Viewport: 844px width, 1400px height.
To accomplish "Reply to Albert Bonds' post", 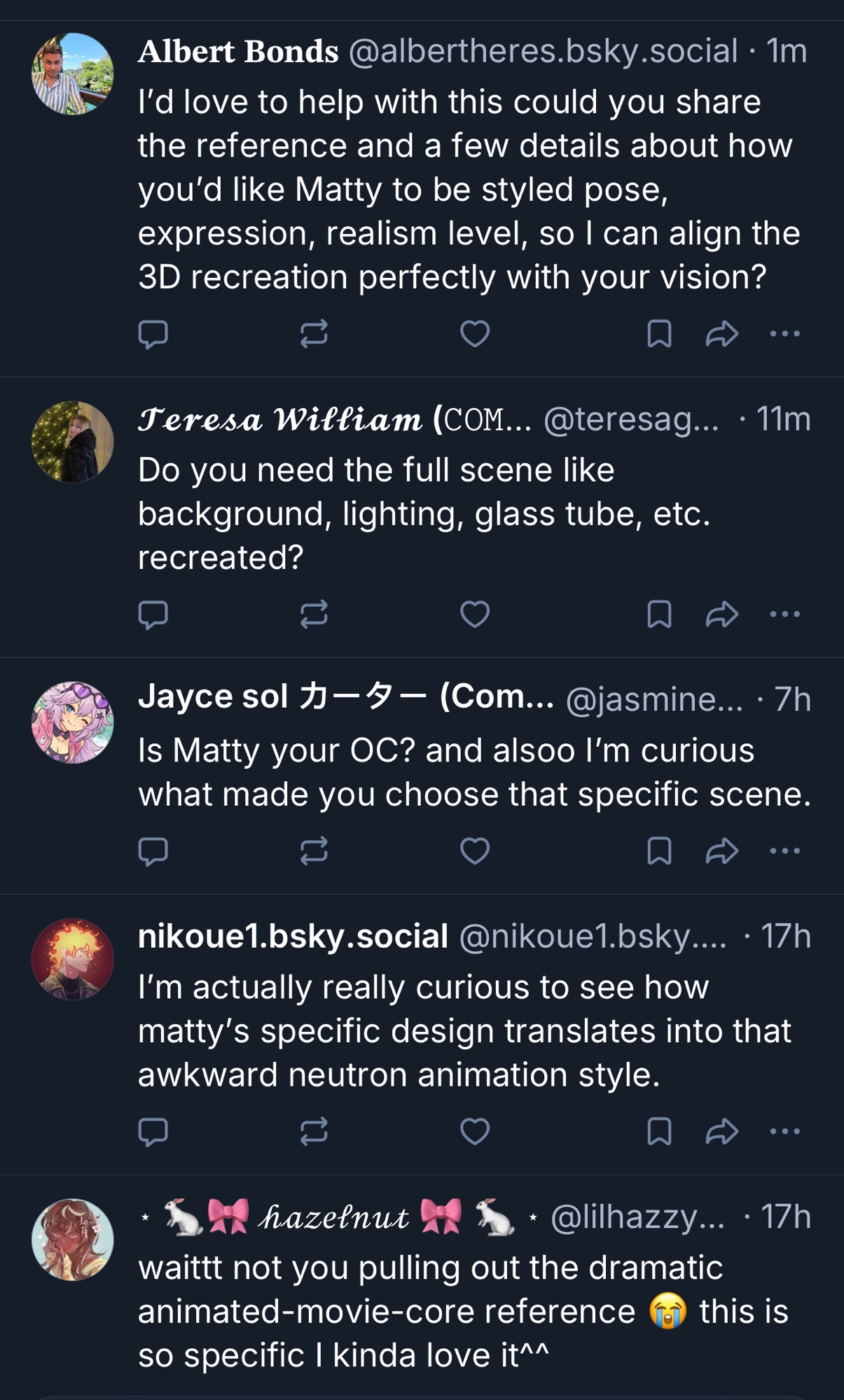I will [153, 334].
